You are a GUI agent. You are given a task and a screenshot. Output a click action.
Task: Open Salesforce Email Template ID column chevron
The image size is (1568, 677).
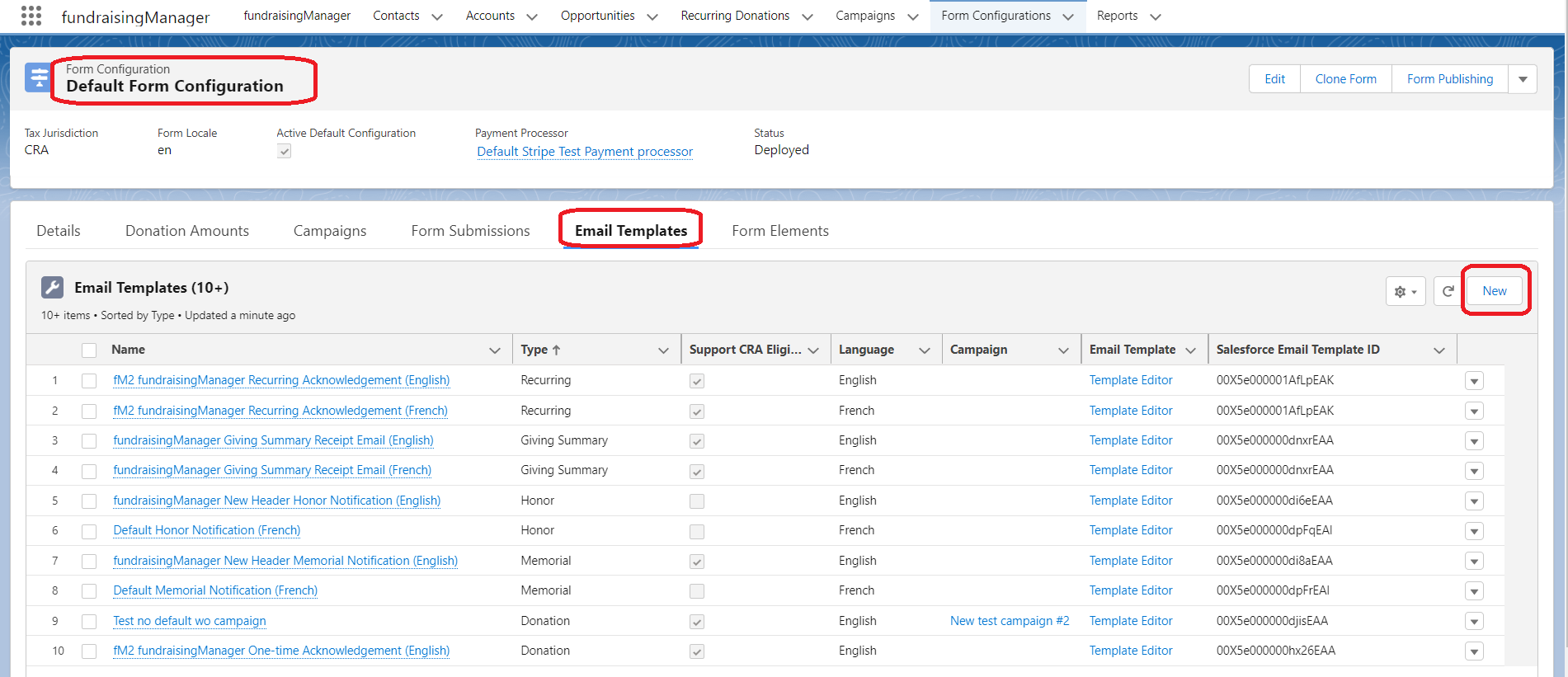pos(1439,350)
